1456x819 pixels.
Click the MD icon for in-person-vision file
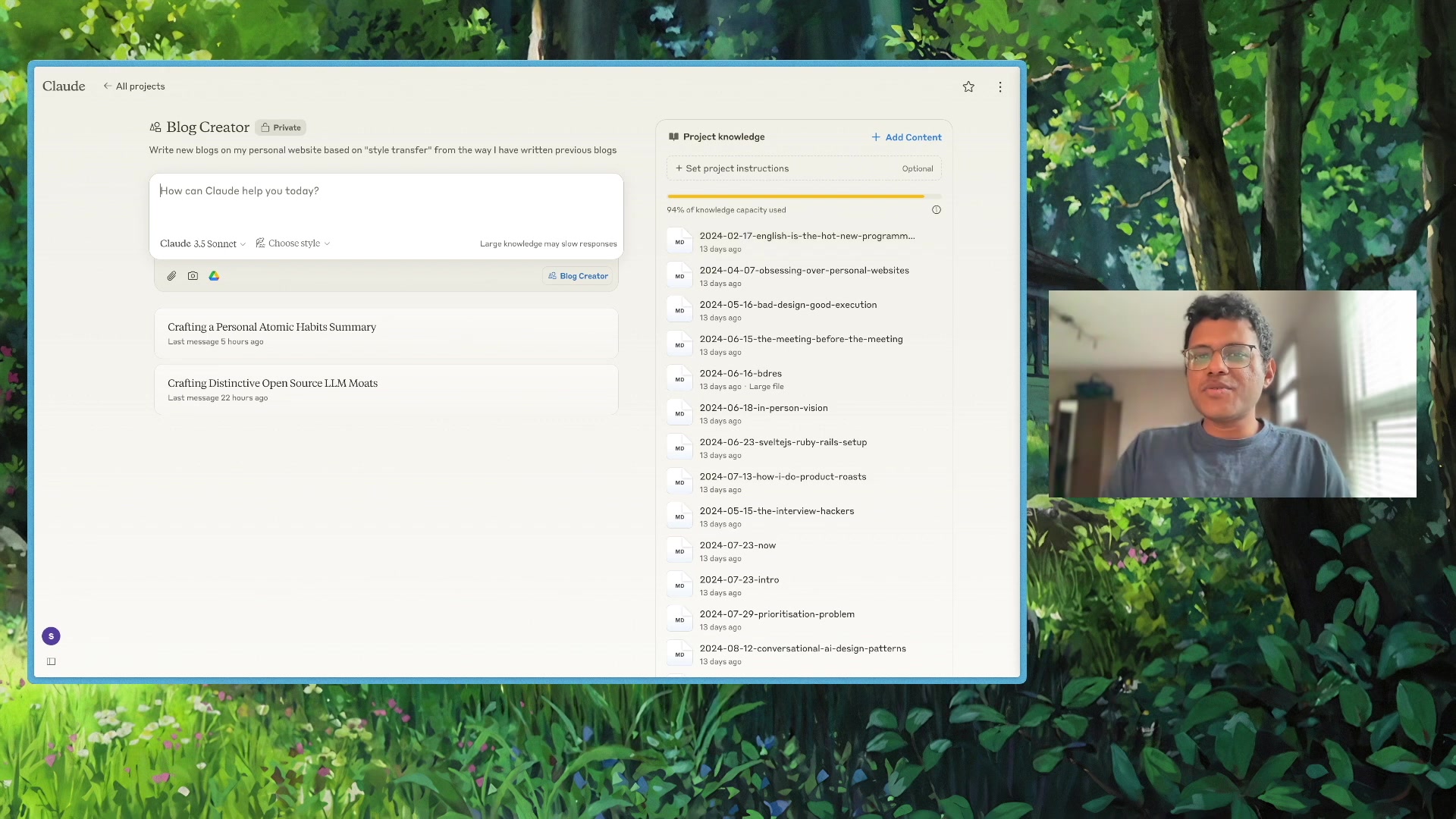coord(679,413)
